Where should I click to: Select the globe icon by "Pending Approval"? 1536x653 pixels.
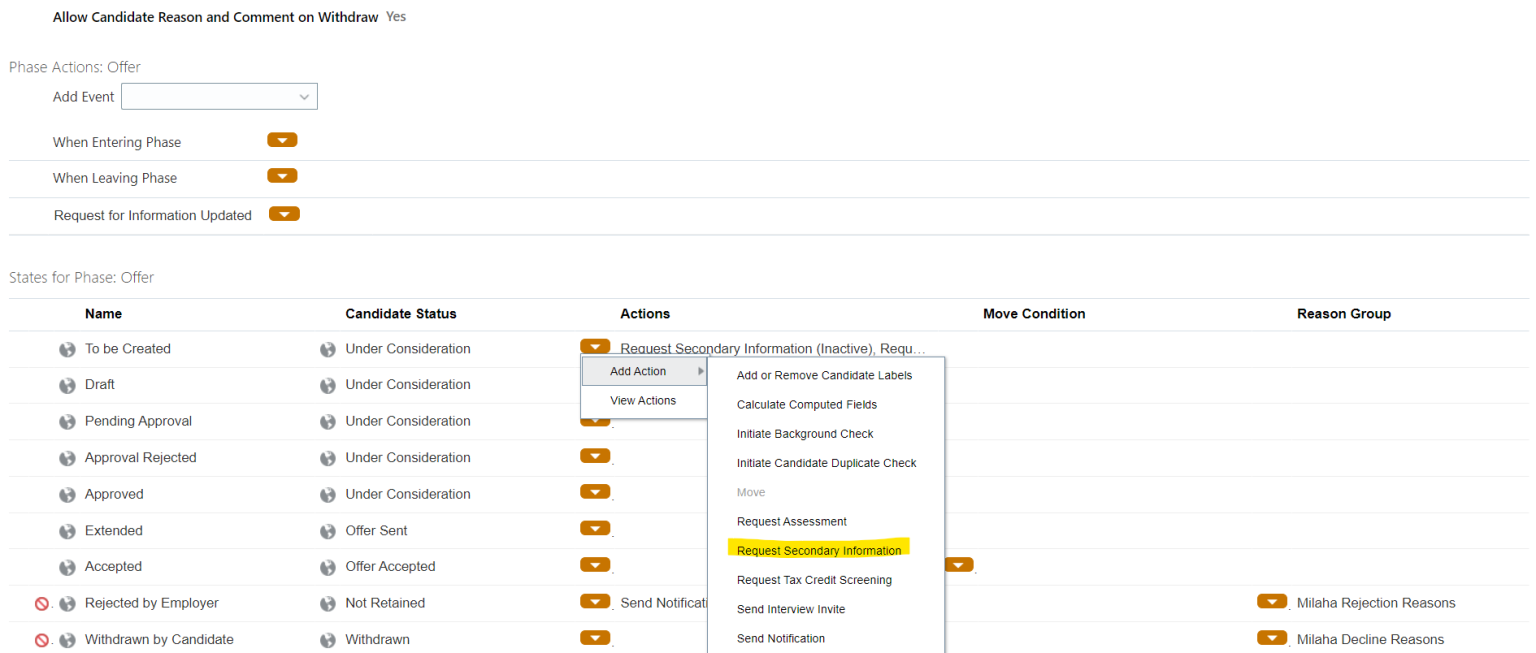coord(66,420)
